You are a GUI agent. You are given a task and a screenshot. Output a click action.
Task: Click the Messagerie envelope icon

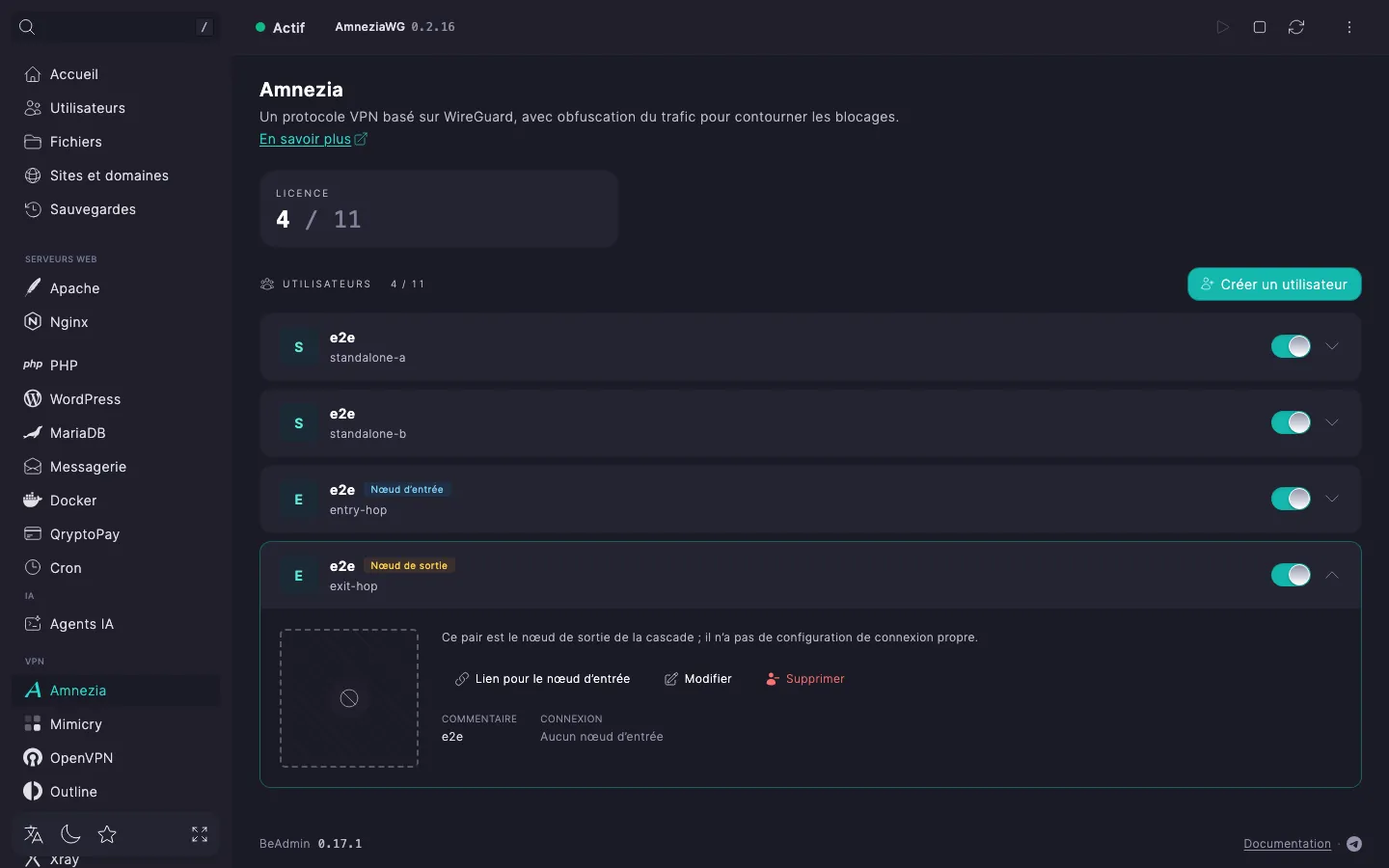pyautogui.click(x=33, y=466)
